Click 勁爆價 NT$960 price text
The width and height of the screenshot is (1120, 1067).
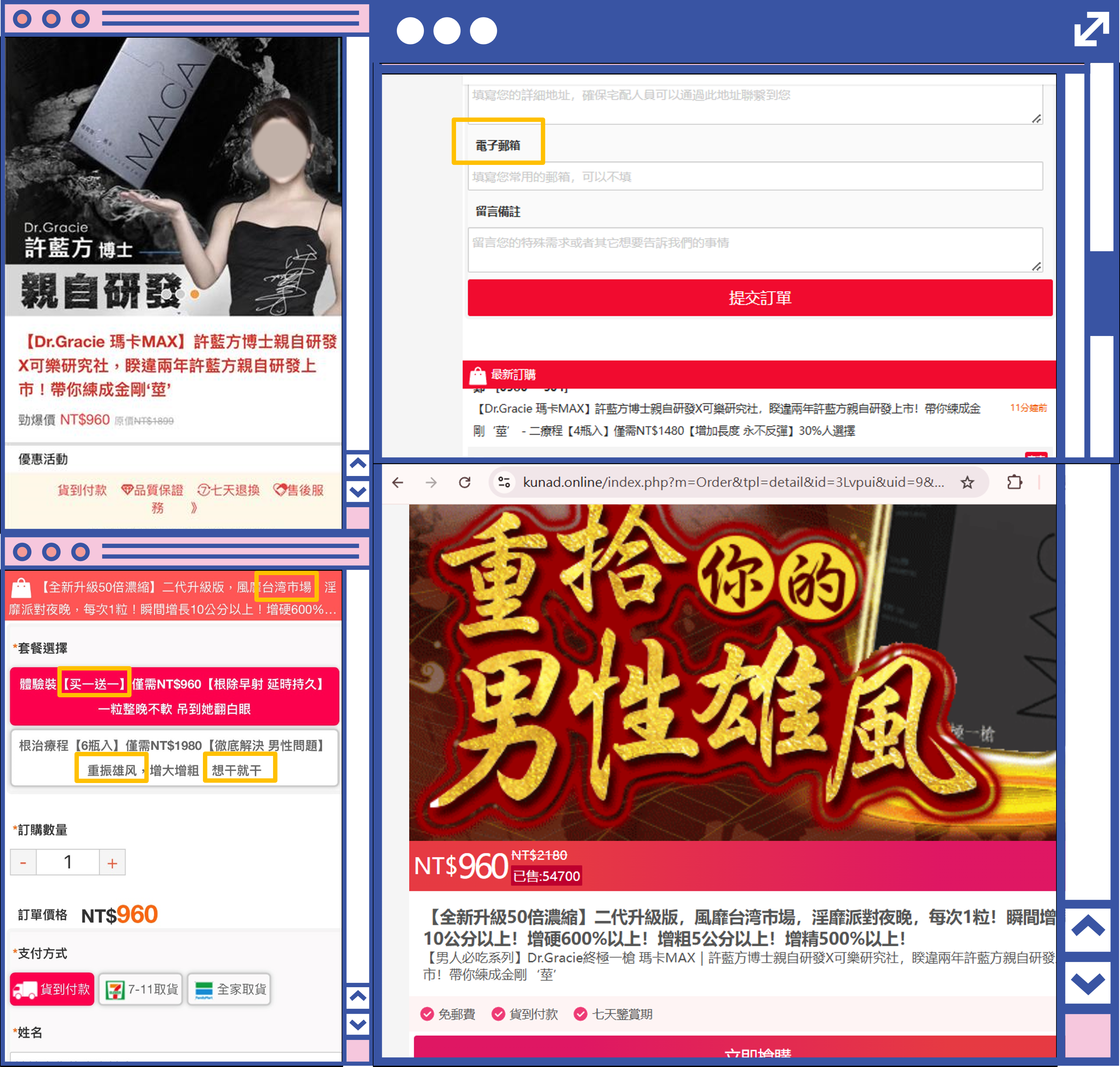tap(64, 420)
